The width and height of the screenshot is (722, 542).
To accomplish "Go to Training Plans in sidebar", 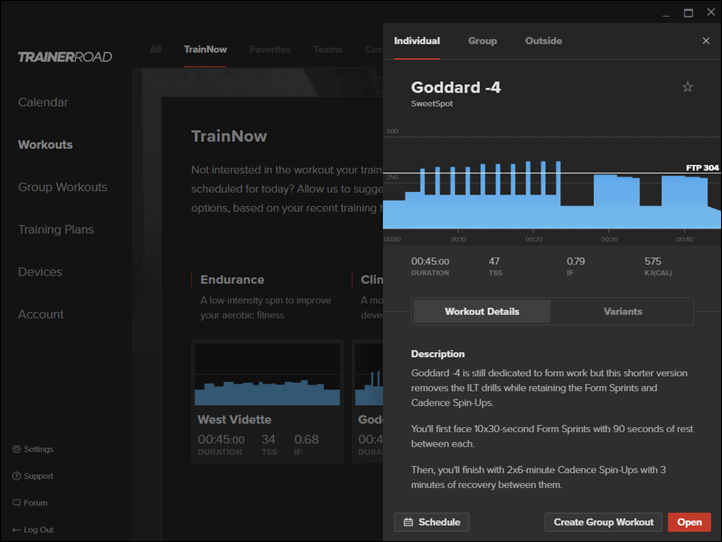I will click(x=56, y=229).
